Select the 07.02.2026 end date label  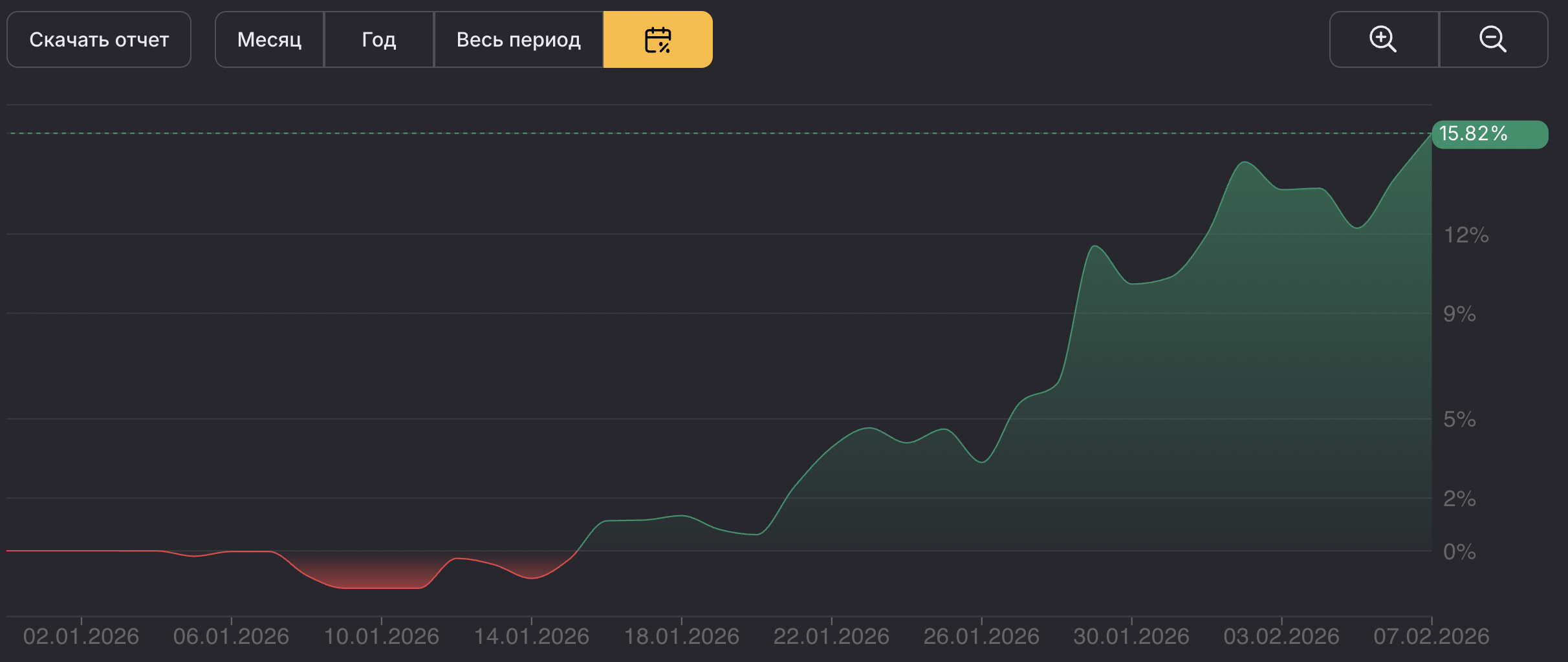click(x=1431, y=636)
